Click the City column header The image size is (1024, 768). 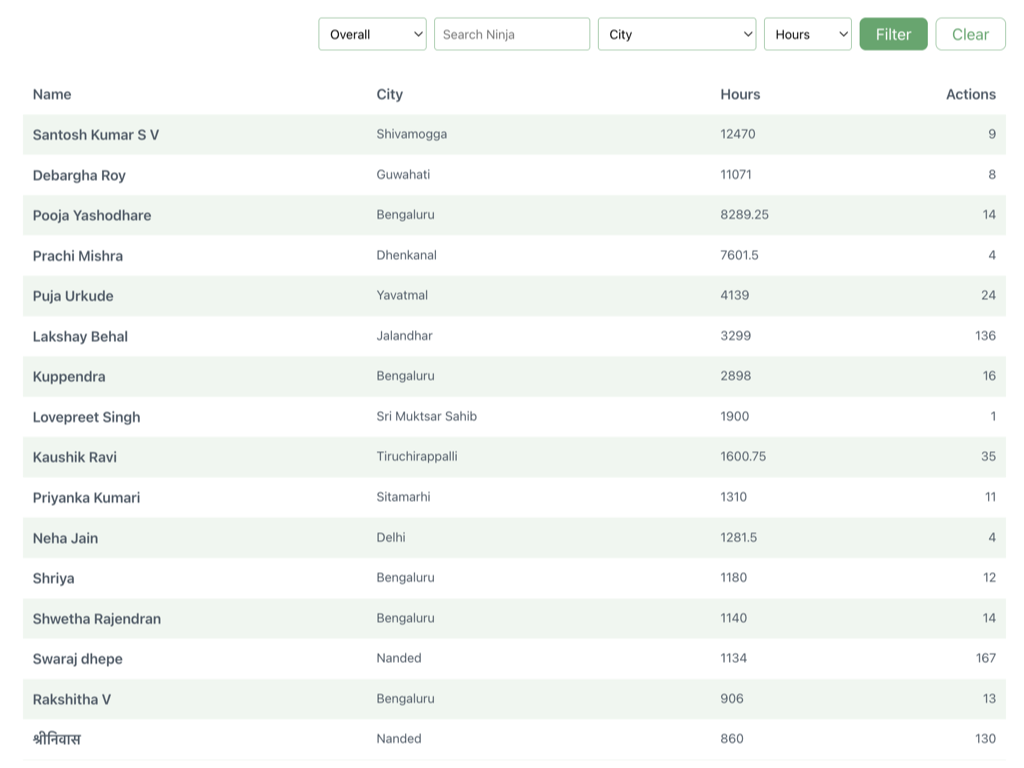[x=389, y=94]
